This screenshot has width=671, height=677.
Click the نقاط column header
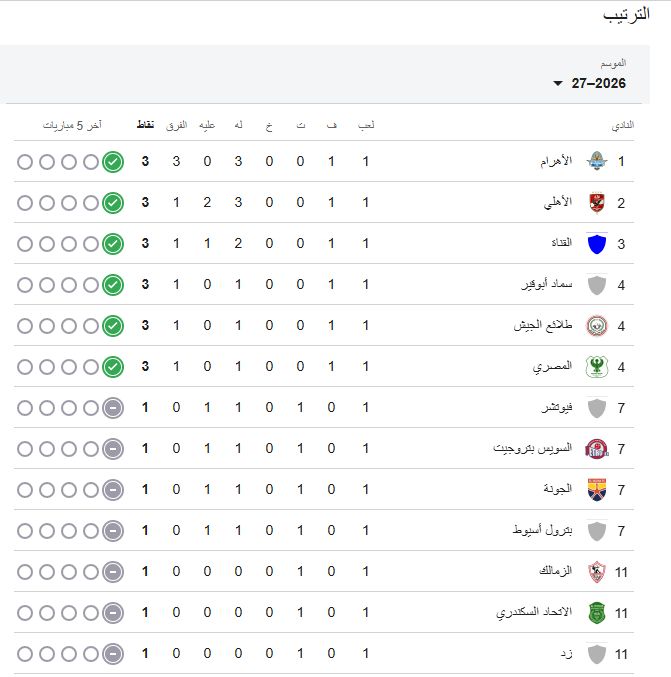tap(146, 125)
